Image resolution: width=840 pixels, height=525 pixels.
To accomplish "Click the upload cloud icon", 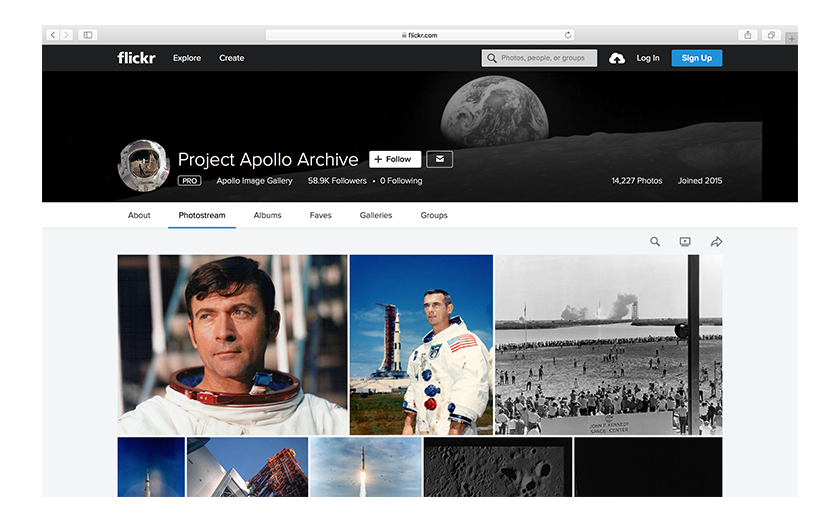I will (x=617, y=58).
